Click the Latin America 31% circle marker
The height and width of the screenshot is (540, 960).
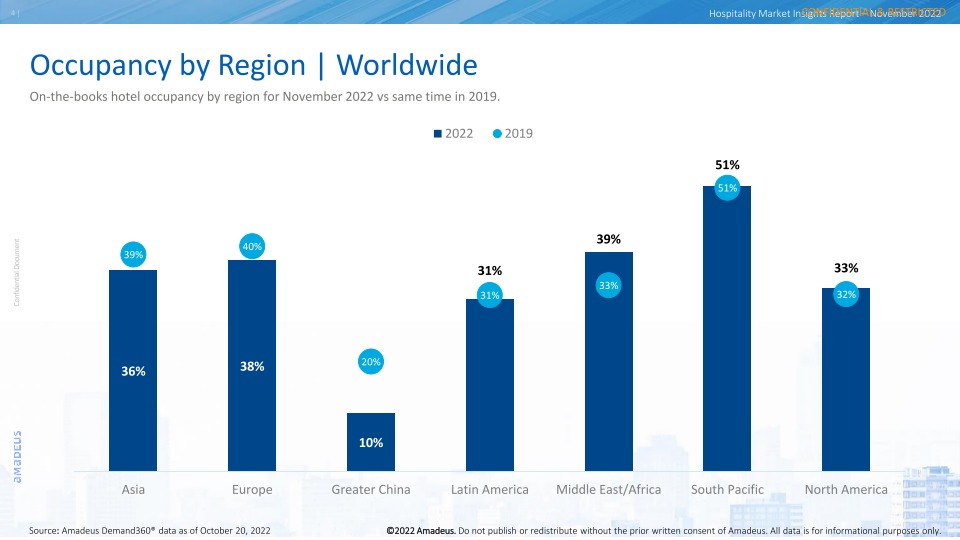pos(490,295)
